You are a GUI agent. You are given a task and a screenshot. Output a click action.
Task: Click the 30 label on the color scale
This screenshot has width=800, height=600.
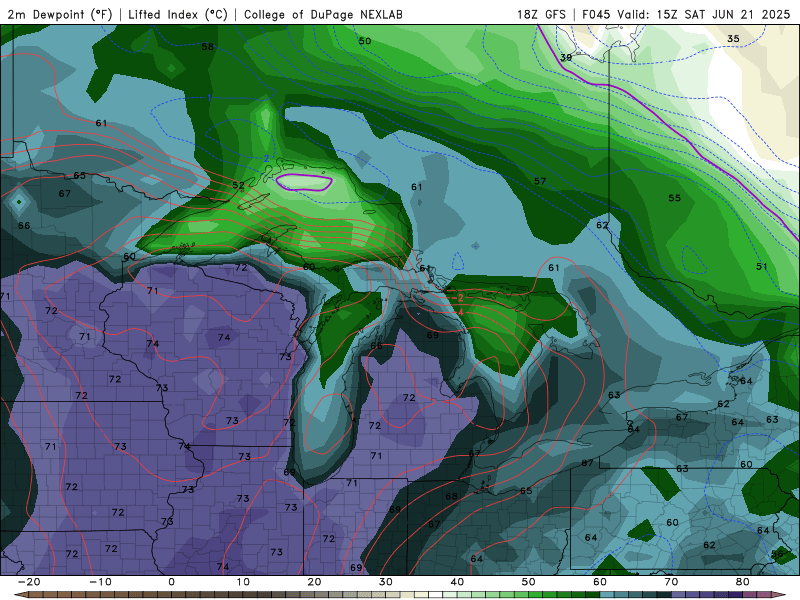point(386,582)
